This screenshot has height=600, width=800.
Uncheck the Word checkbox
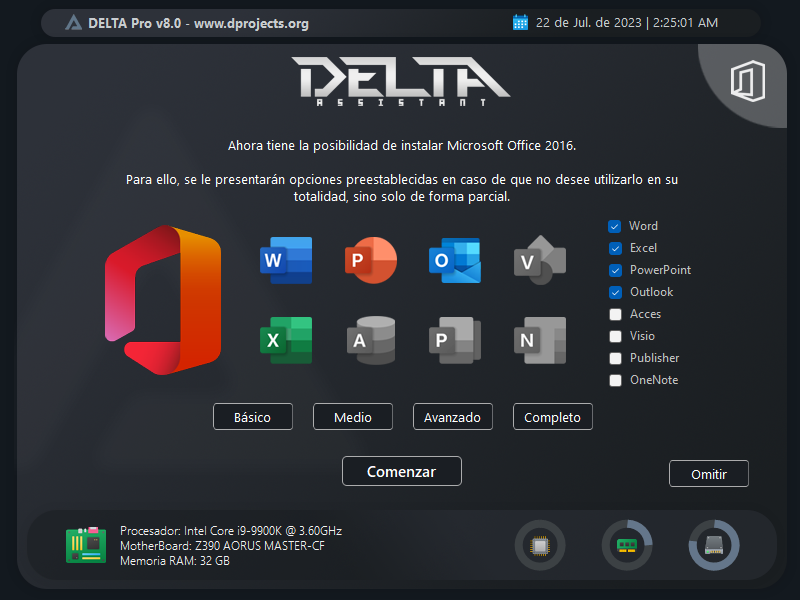point(615,226)
